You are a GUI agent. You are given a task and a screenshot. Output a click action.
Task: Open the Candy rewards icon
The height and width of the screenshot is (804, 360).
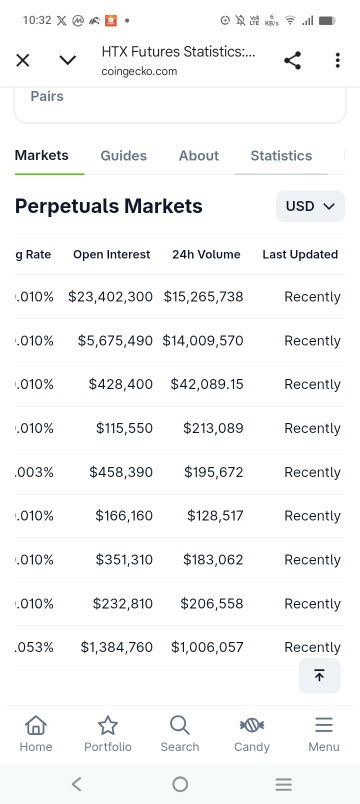pyautogui.click(x=252, y=734)
